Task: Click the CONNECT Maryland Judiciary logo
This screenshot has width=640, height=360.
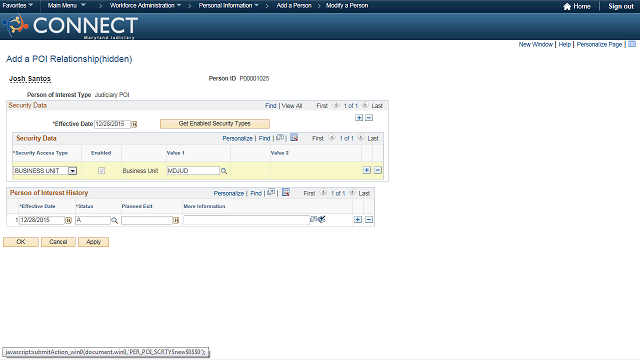Action: click(x=71, y=27)
